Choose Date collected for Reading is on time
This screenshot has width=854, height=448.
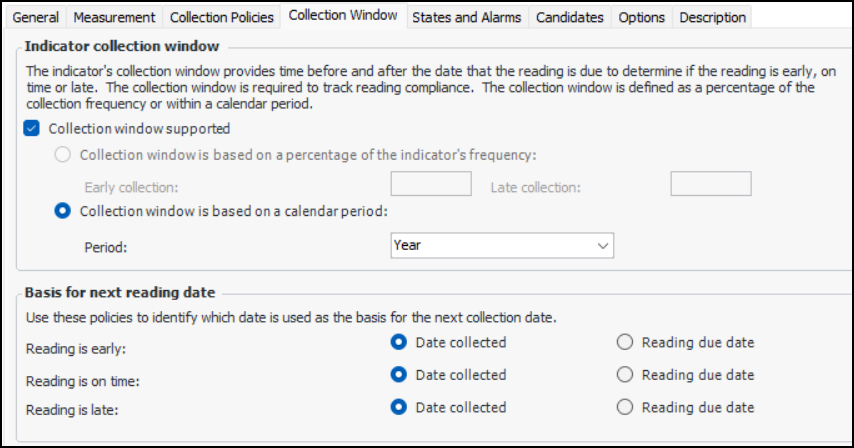pyautogui.click(x=399, y=375)
